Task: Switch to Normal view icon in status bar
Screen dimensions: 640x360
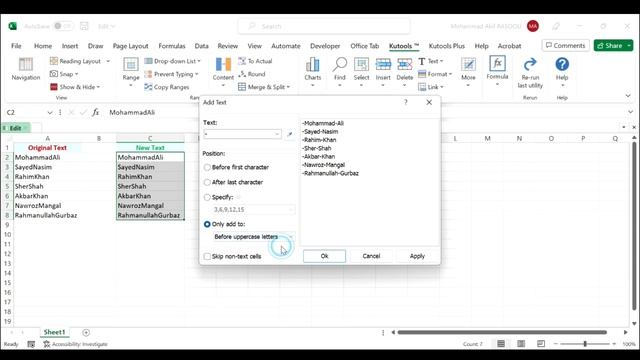Action: point(501,344)
